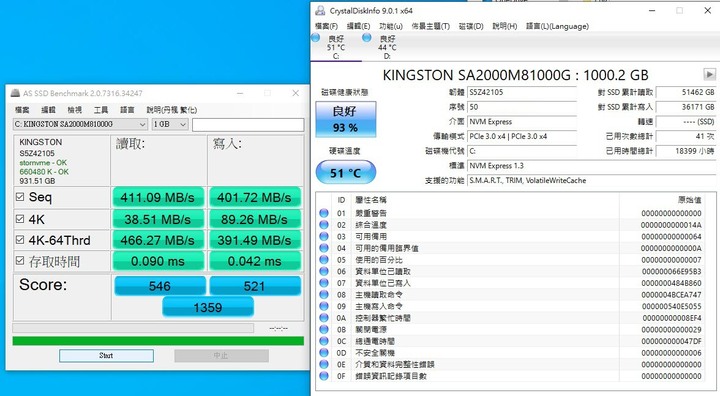Click the KINGSTON SA2000M81000G drive title
The height and width of the screenshot is (396, 720).
point(515,75)
